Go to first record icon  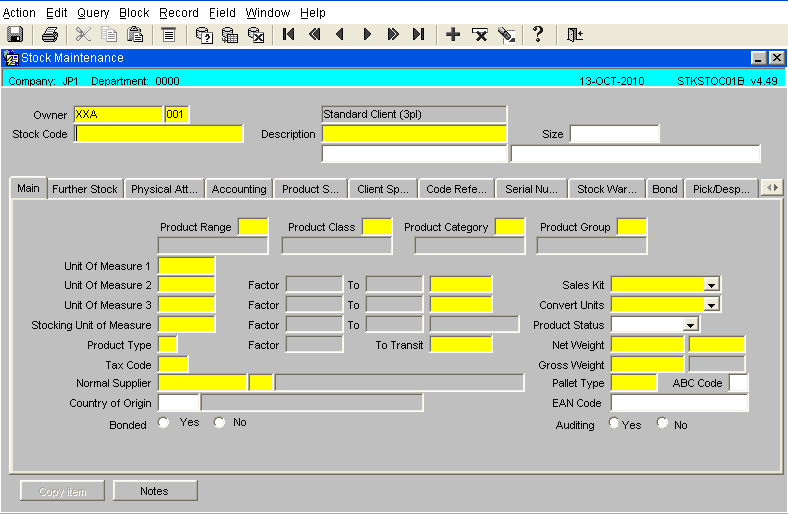[288, 35]
